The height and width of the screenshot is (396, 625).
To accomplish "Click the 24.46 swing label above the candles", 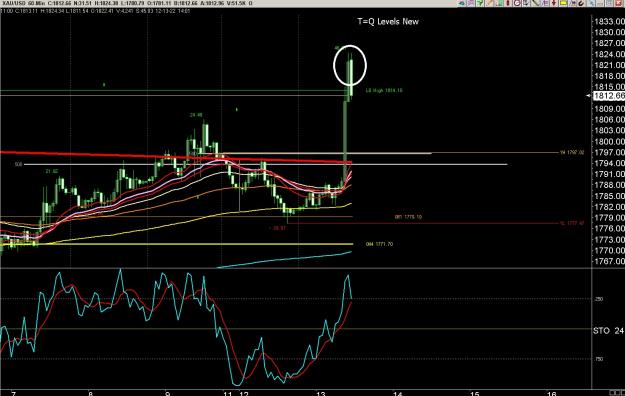I will tap(196, 115).
